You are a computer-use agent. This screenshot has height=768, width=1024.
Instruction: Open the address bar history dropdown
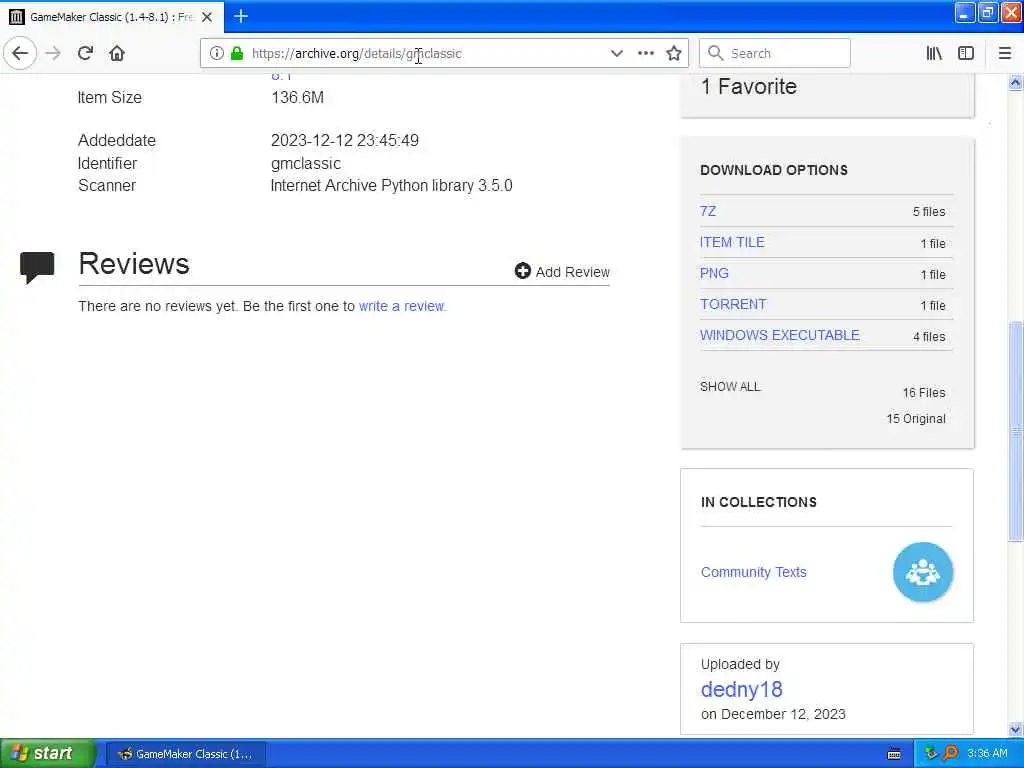616,53
